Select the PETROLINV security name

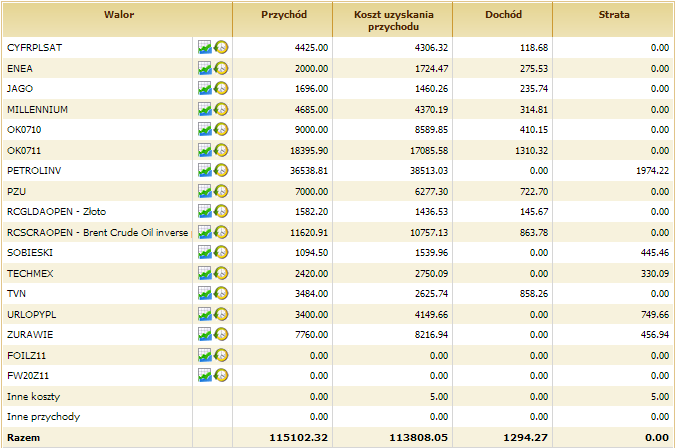pos(34,171)
